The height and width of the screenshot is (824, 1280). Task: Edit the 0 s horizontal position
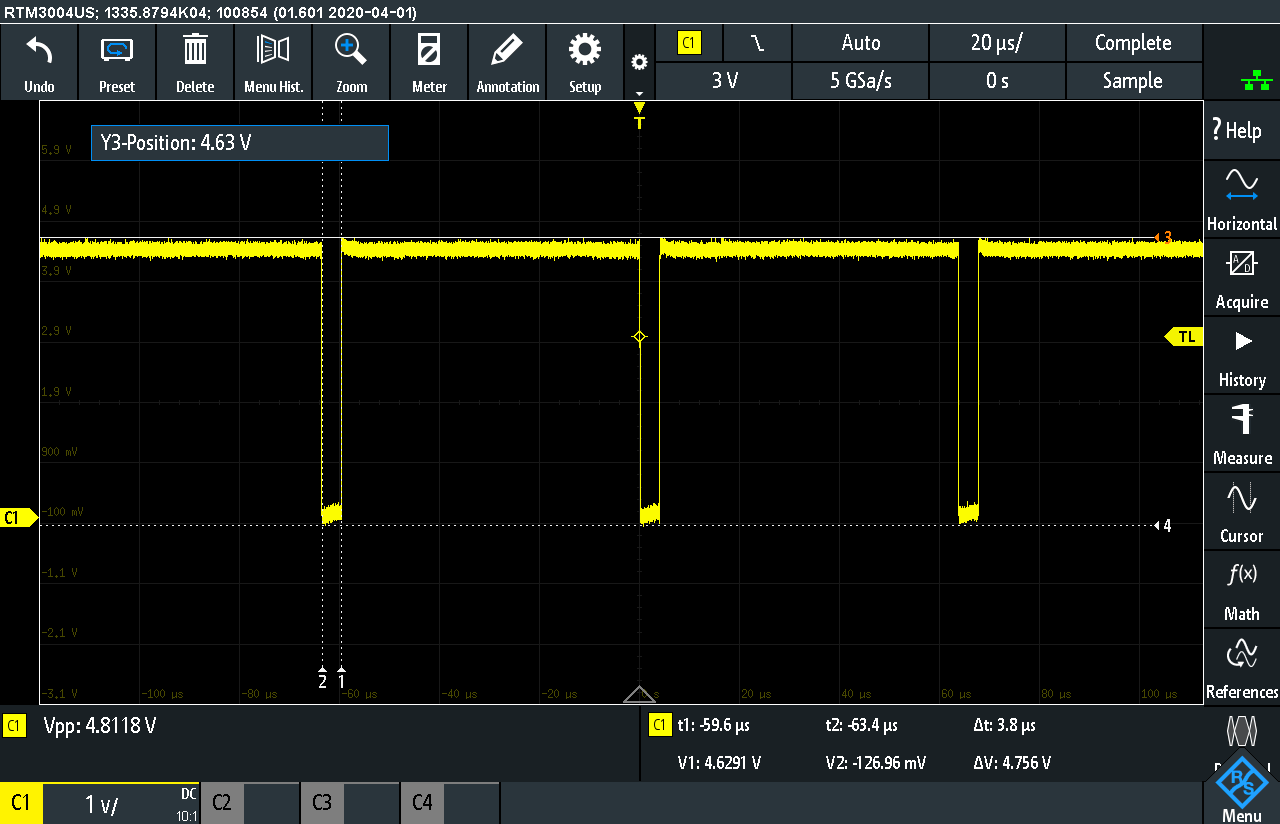coord(997,81)
